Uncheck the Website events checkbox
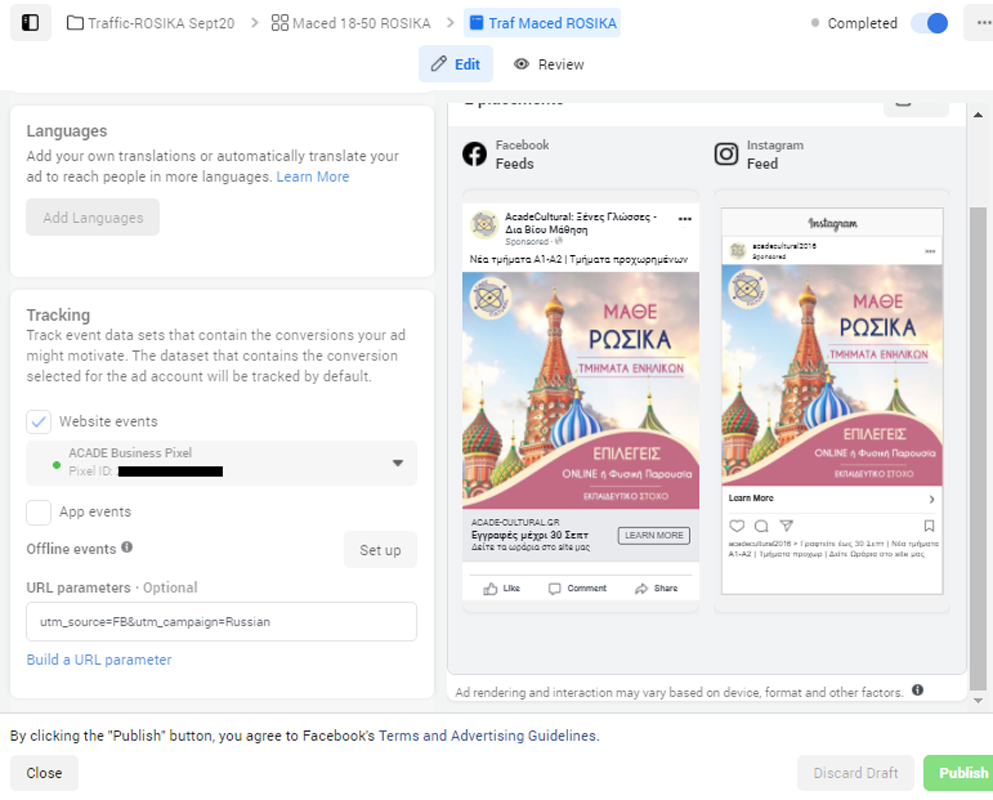993x800 pixels. coord(39,422)
